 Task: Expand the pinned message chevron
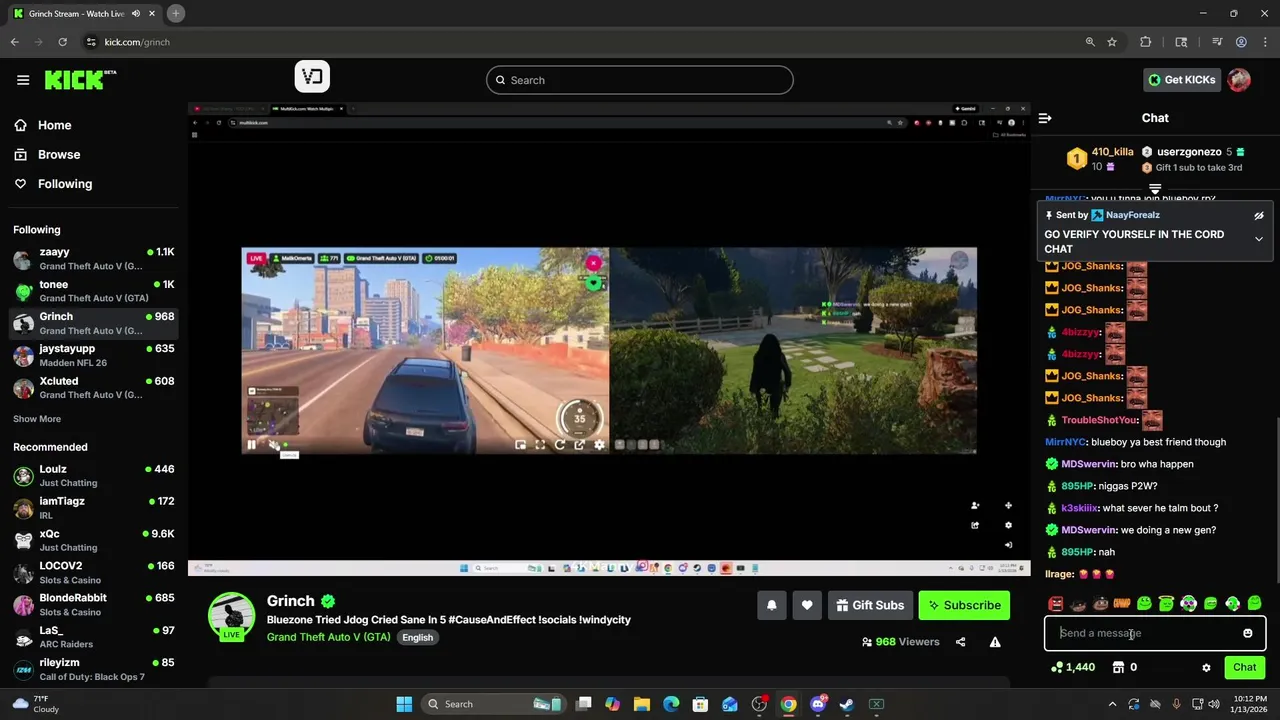(1259, 239)
